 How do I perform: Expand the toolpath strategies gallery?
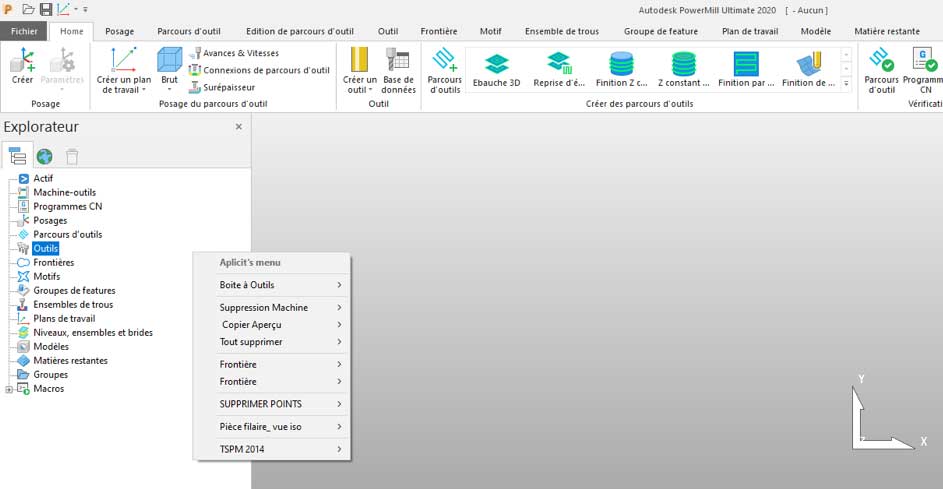[x=846, y=84]
